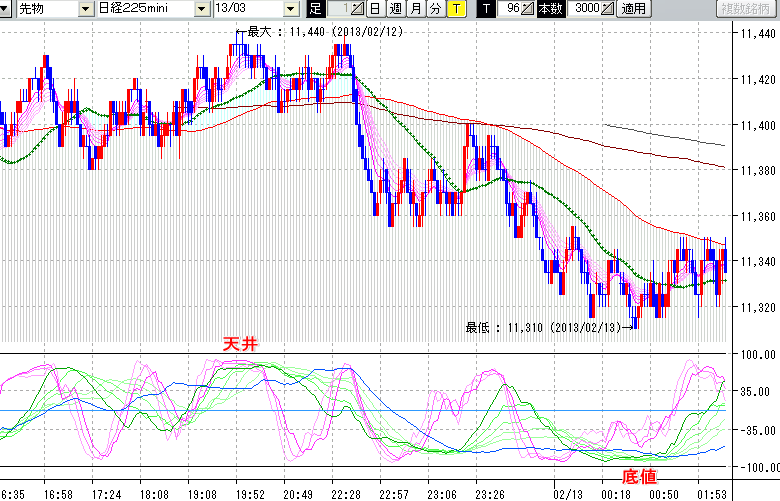
Task: Switch to 月 monthly timeframe
Action: click(414, 9)
